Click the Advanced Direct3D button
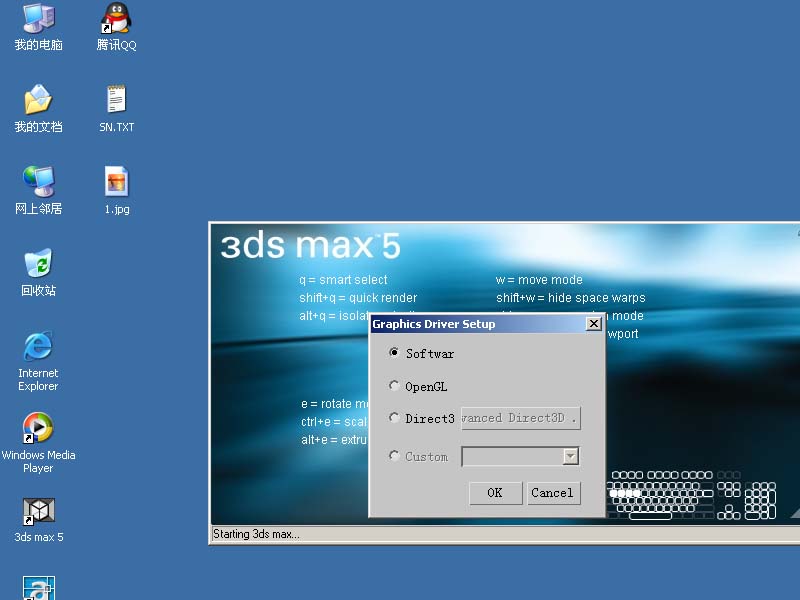 tap(521, 418)
